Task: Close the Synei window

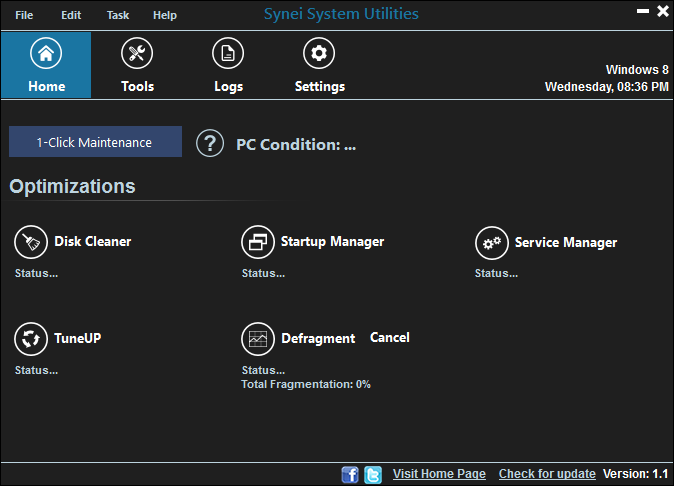Action: point(663,11)
